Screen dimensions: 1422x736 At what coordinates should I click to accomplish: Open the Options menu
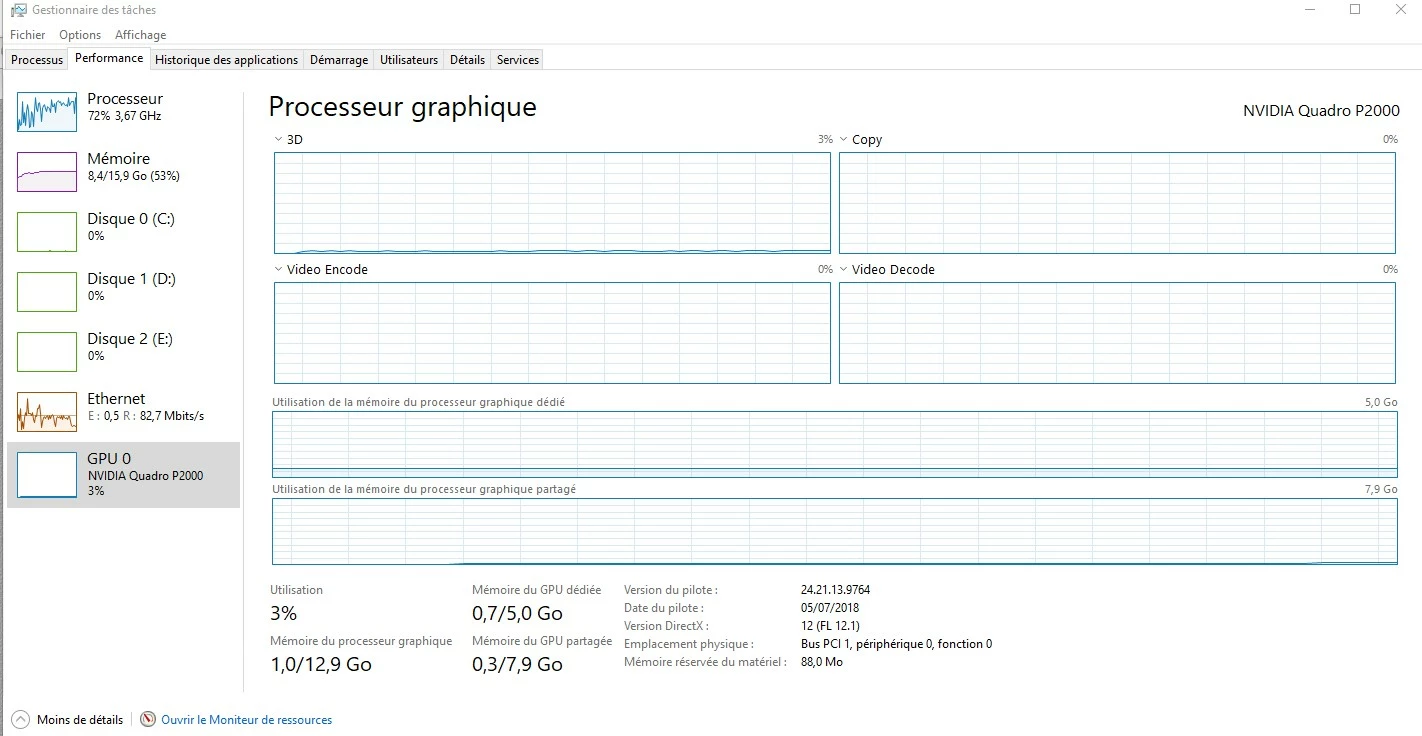(80, 35)
